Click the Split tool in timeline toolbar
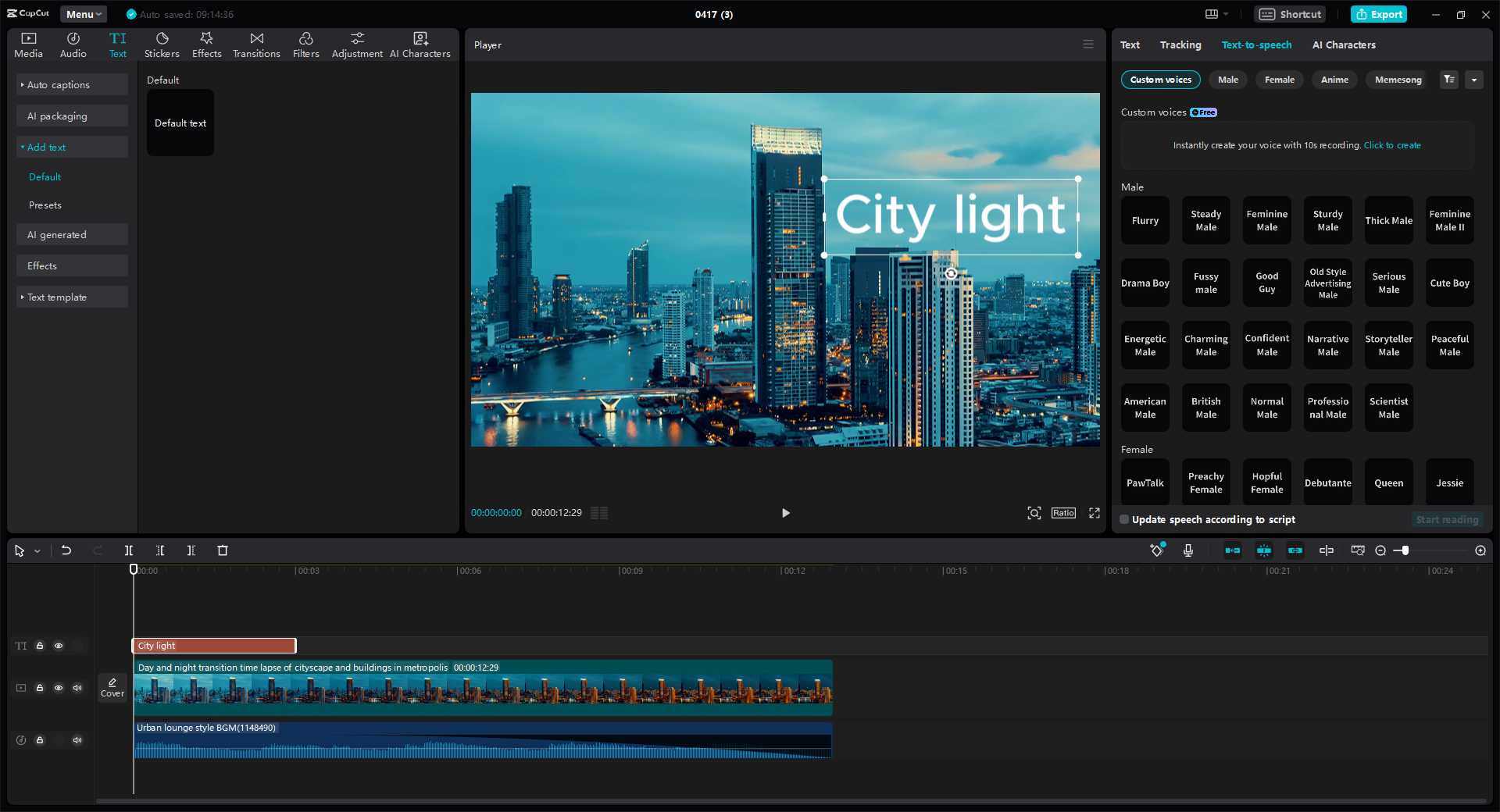1500x812 pixels. pyautogui.click(x=129, y=550)
